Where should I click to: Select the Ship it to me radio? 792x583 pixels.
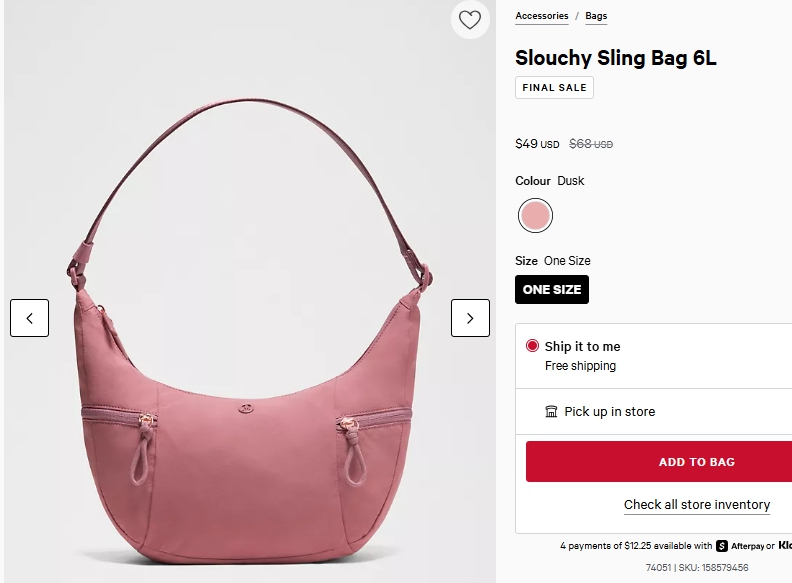[x=532, y=346]
